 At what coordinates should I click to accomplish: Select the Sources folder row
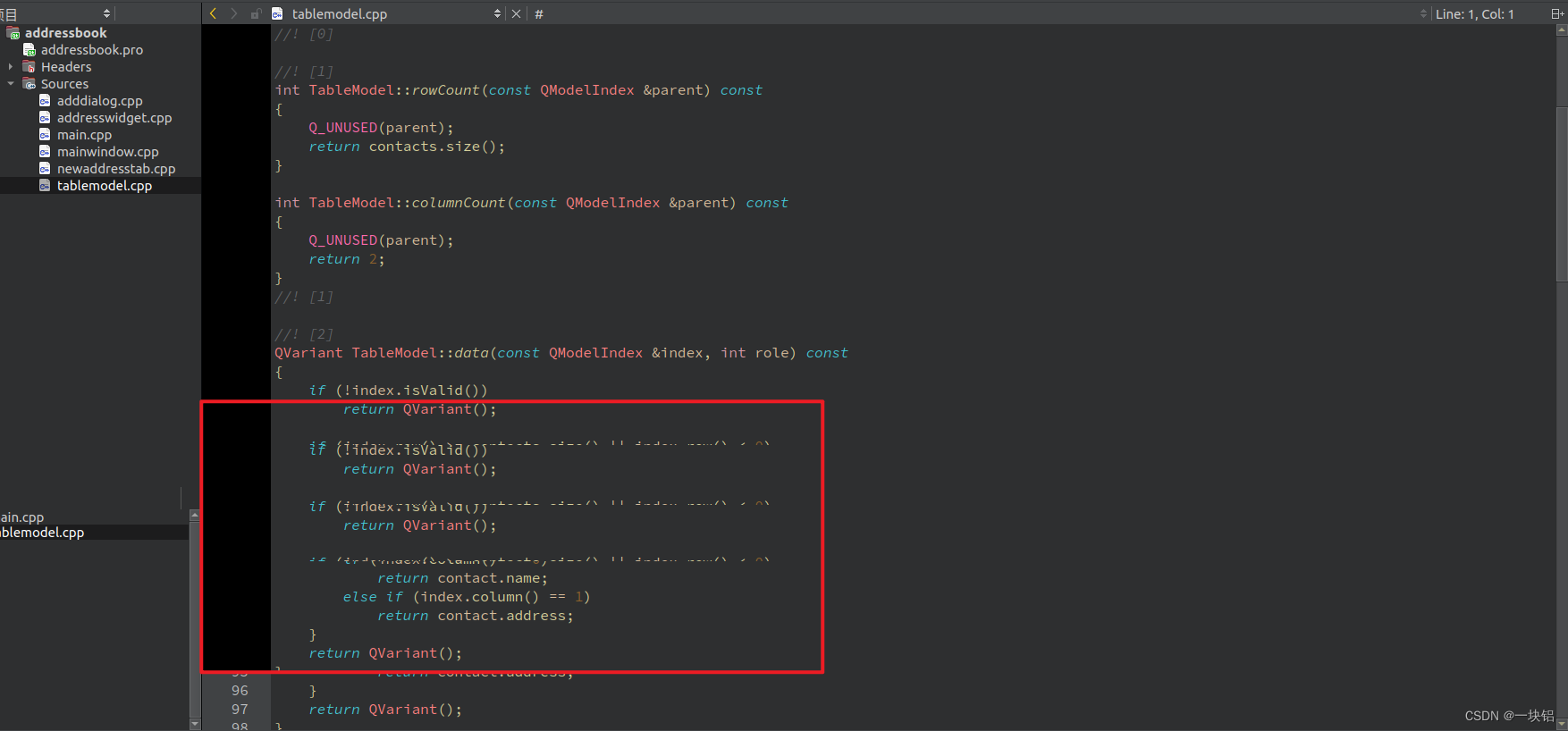[64, 84]
